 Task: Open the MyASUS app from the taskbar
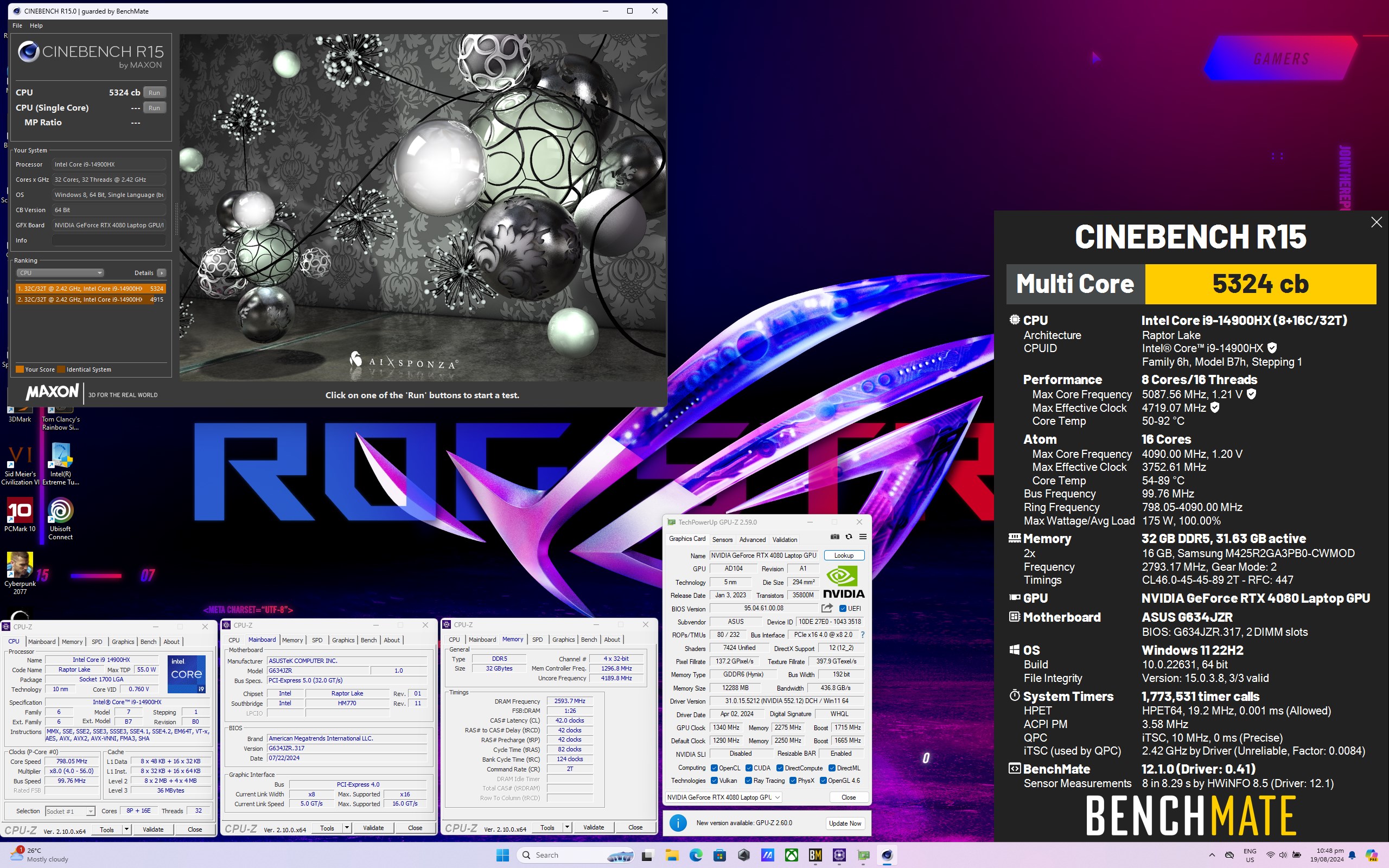click(x=767, y=855)
